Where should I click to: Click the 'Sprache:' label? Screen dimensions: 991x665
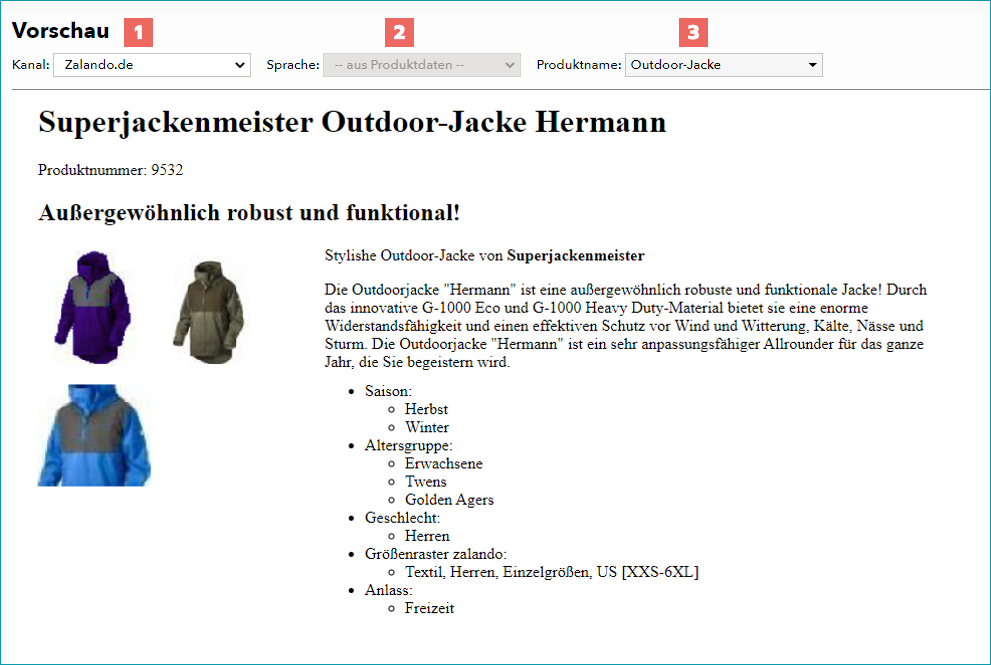(x=293, y=64)
